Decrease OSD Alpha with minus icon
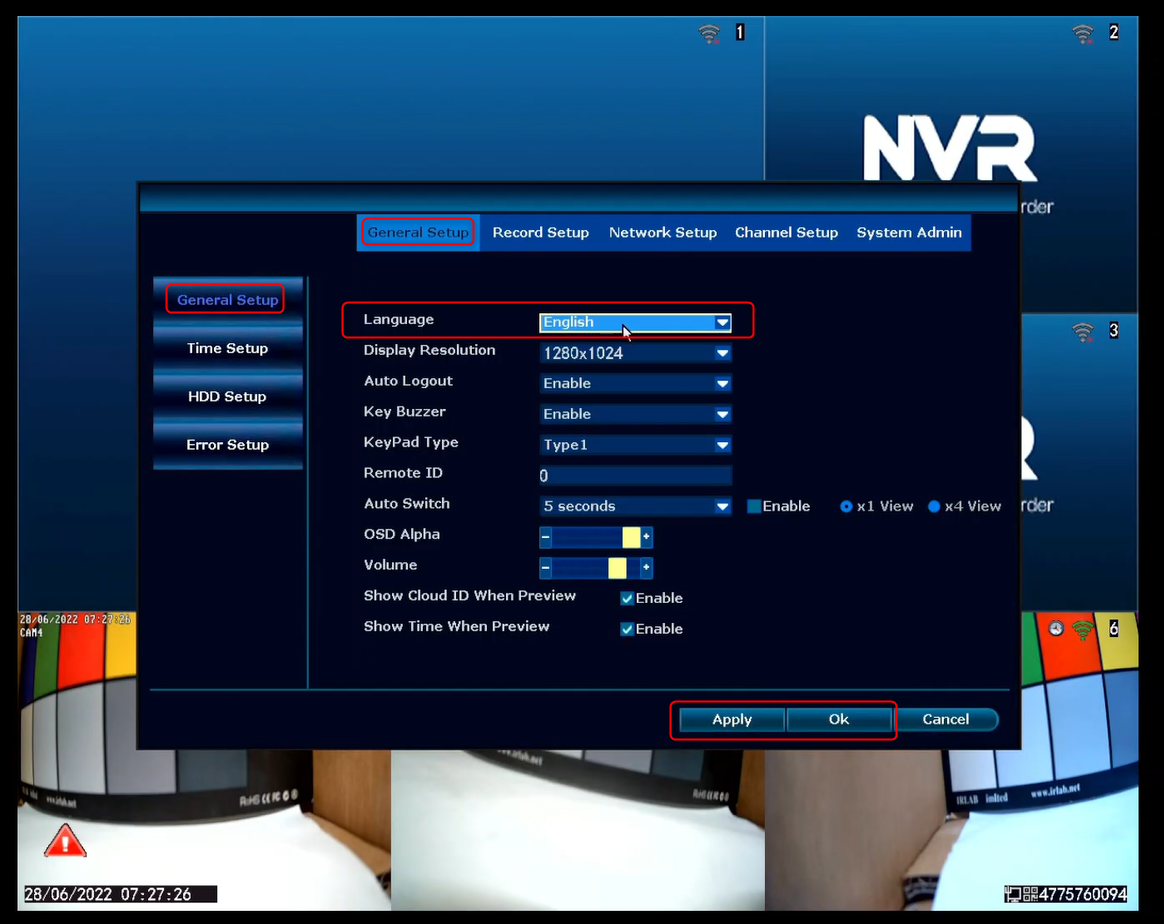 [546, 537]
